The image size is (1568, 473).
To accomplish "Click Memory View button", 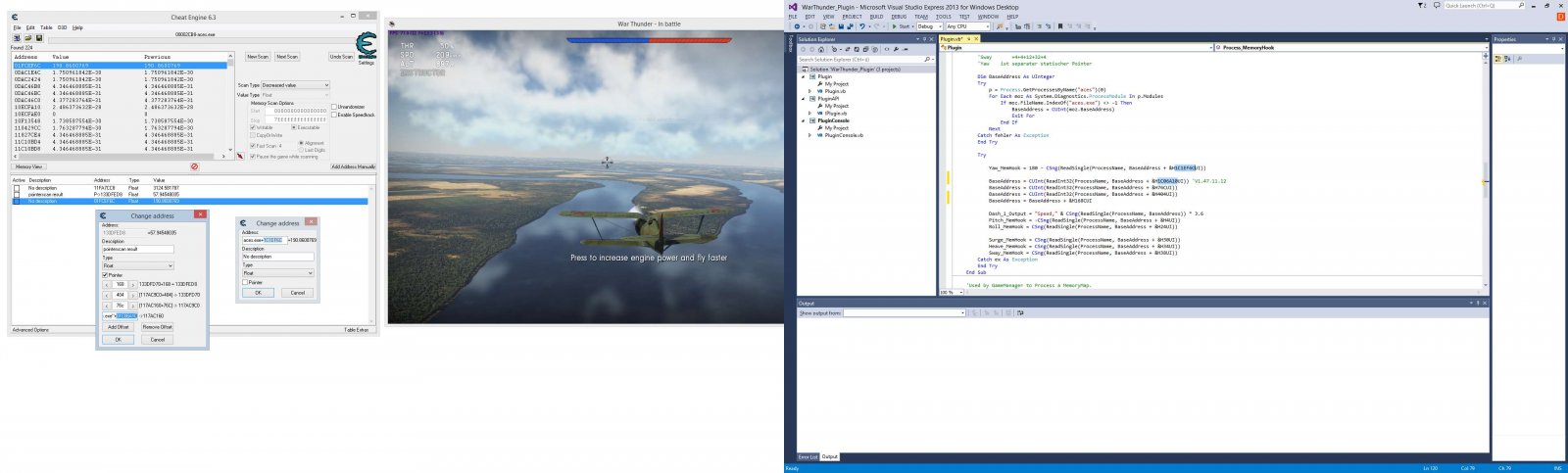I will [x=28, y=166].
